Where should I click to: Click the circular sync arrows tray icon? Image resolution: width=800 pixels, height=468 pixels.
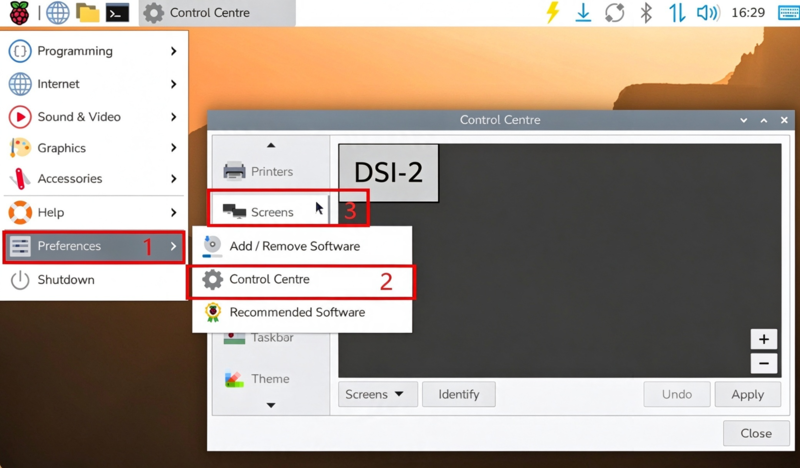[x=614, y=13]
